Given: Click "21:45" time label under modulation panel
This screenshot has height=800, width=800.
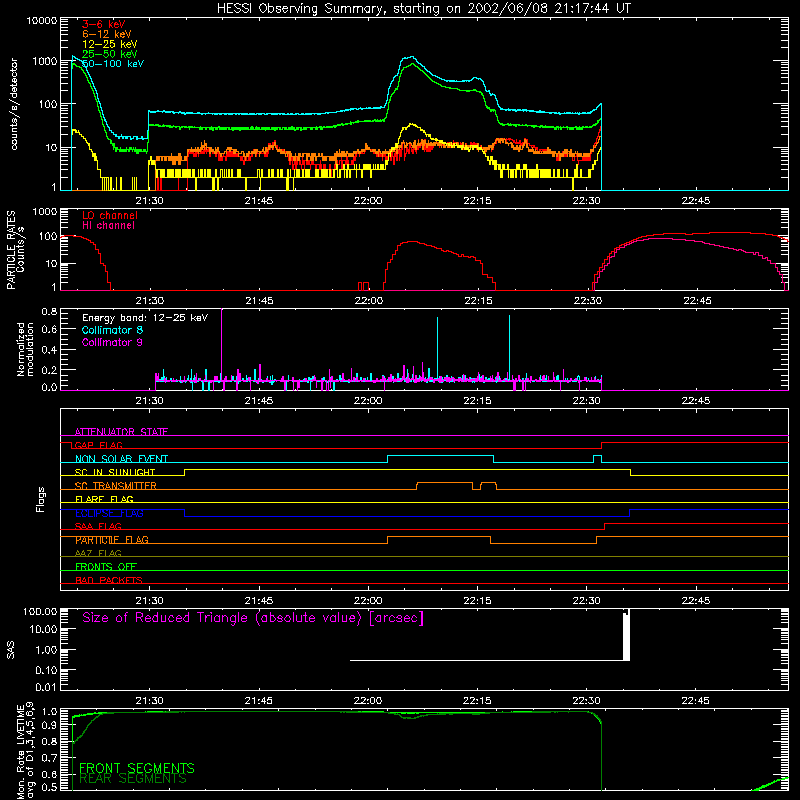Looking at the screenshot, I should point(259,401).
